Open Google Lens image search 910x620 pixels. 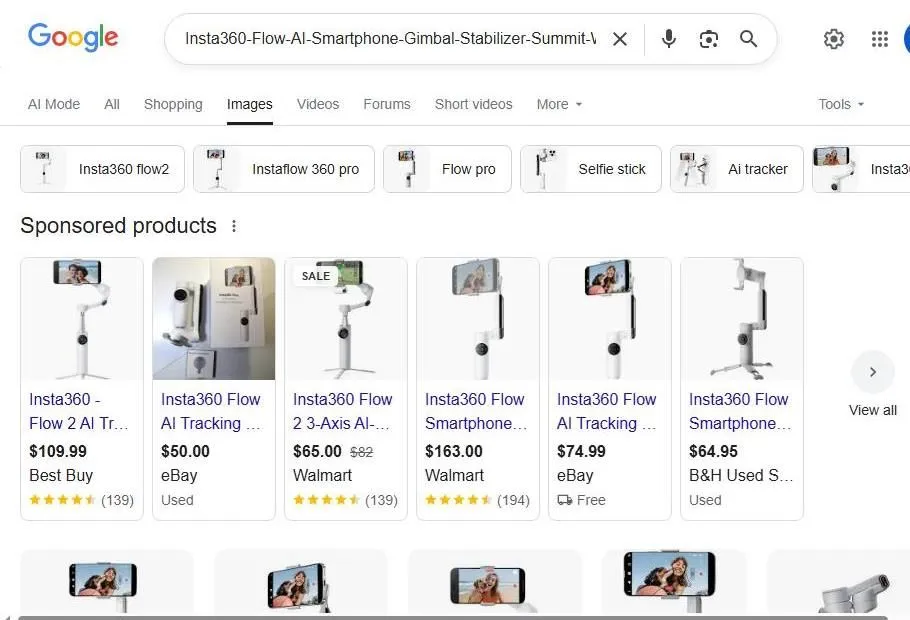[x=709, y=39]
